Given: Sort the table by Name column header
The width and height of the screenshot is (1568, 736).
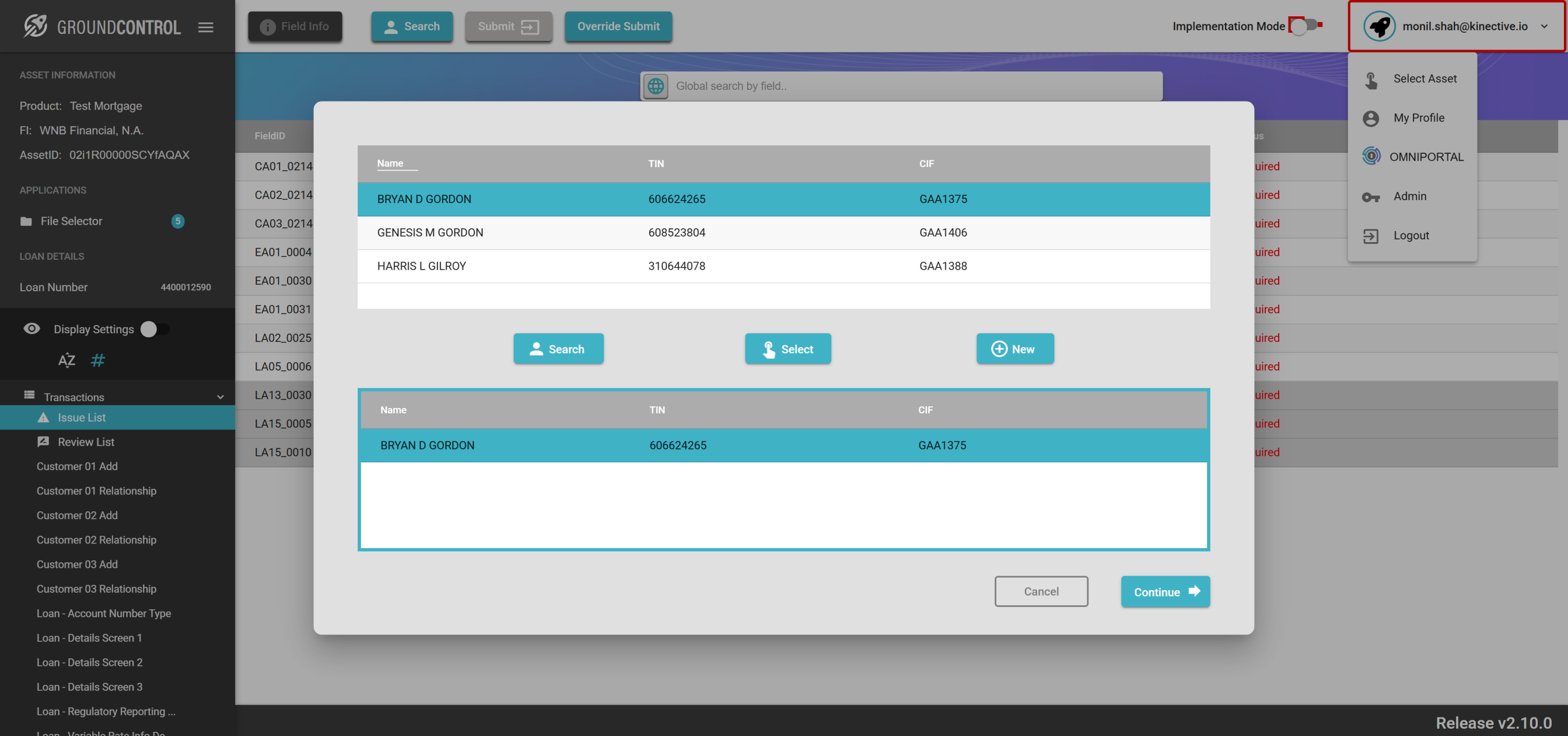Looking at the screenshot, I should click(390, 163).
